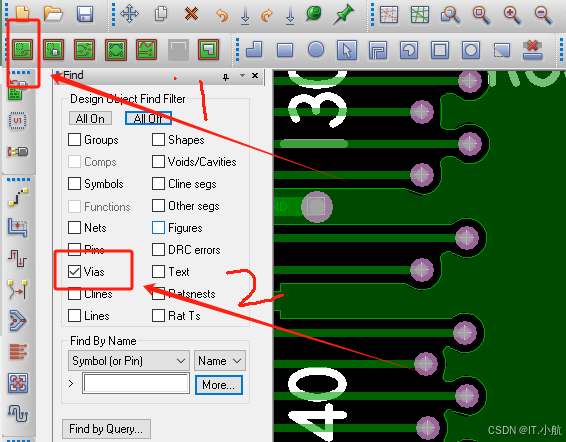Click the All On button
Screen dimensions: 566x442
click(90, 118)
